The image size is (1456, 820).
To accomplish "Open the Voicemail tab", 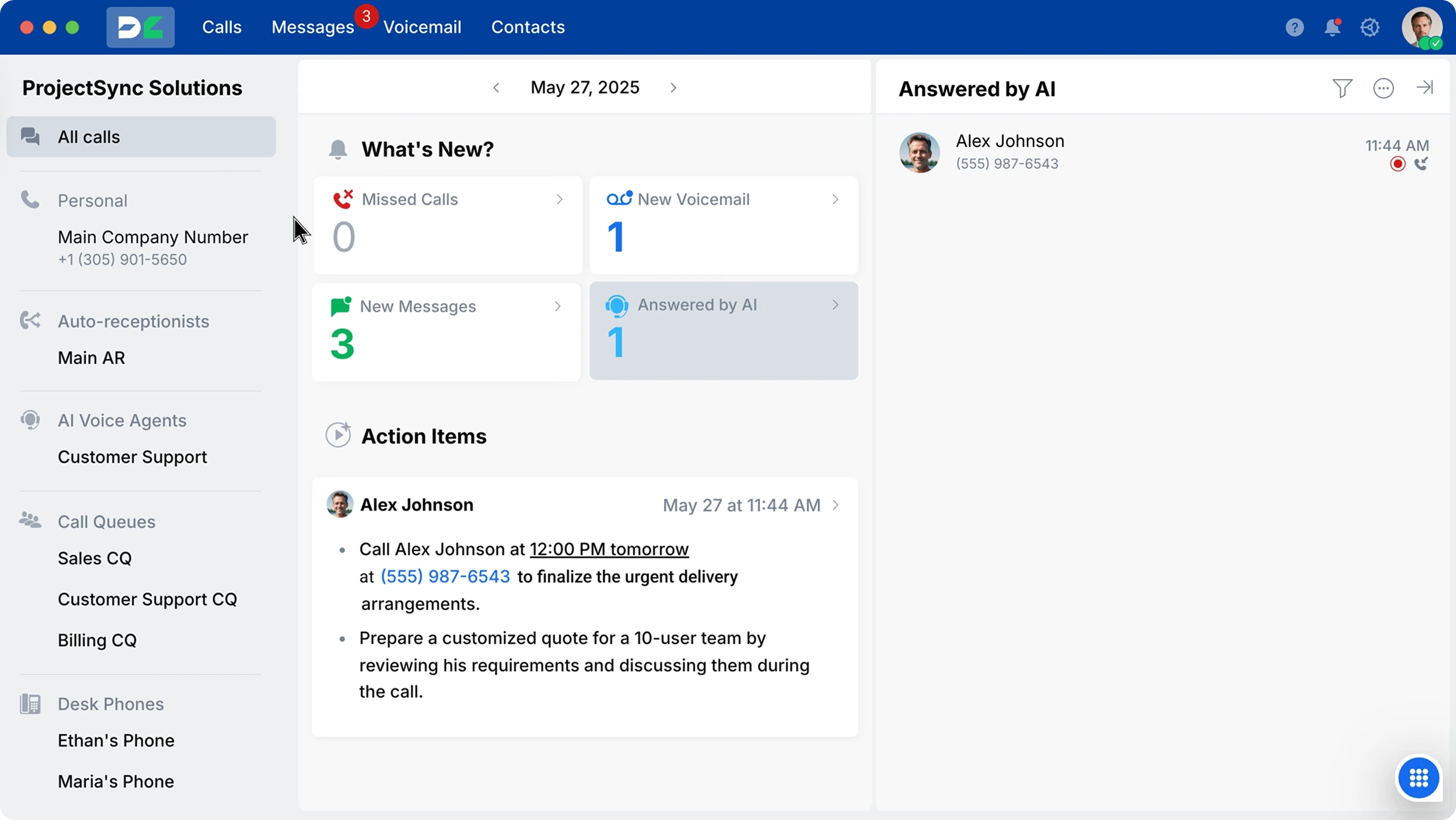I will (x=422, y=27).
